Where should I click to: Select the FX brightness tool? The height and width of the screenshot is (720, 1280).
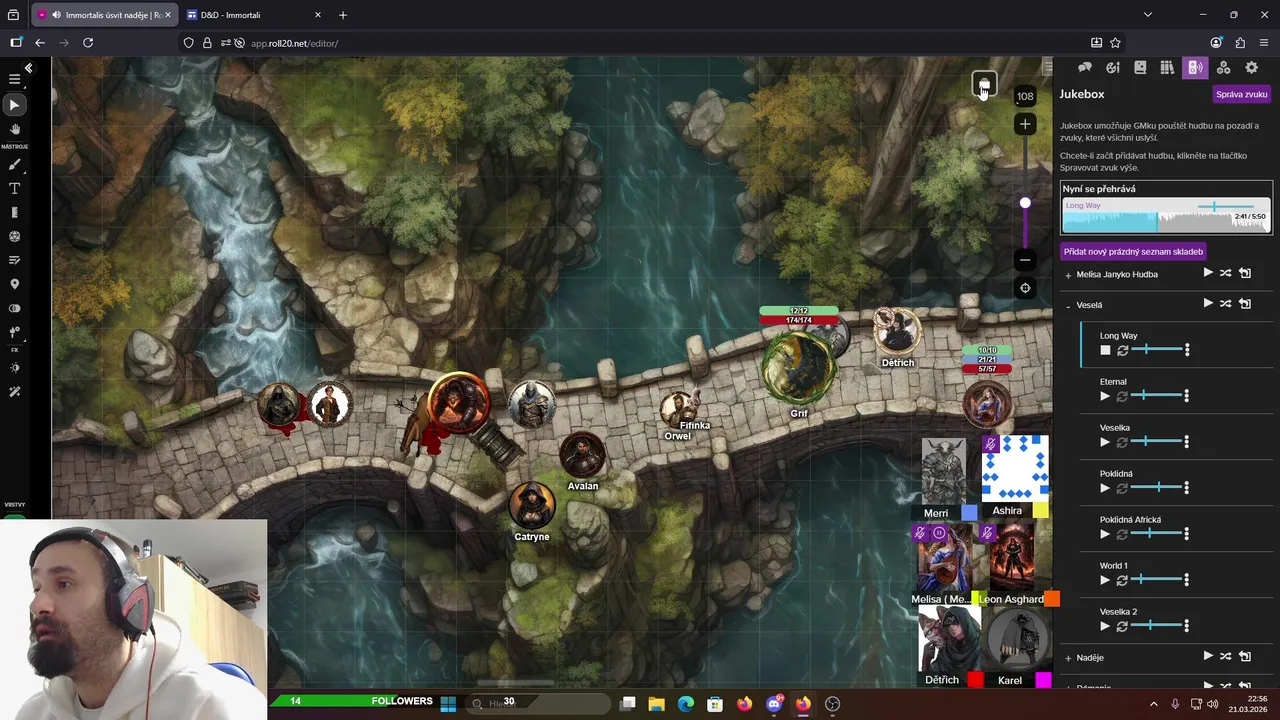click(x=14, y=368)
